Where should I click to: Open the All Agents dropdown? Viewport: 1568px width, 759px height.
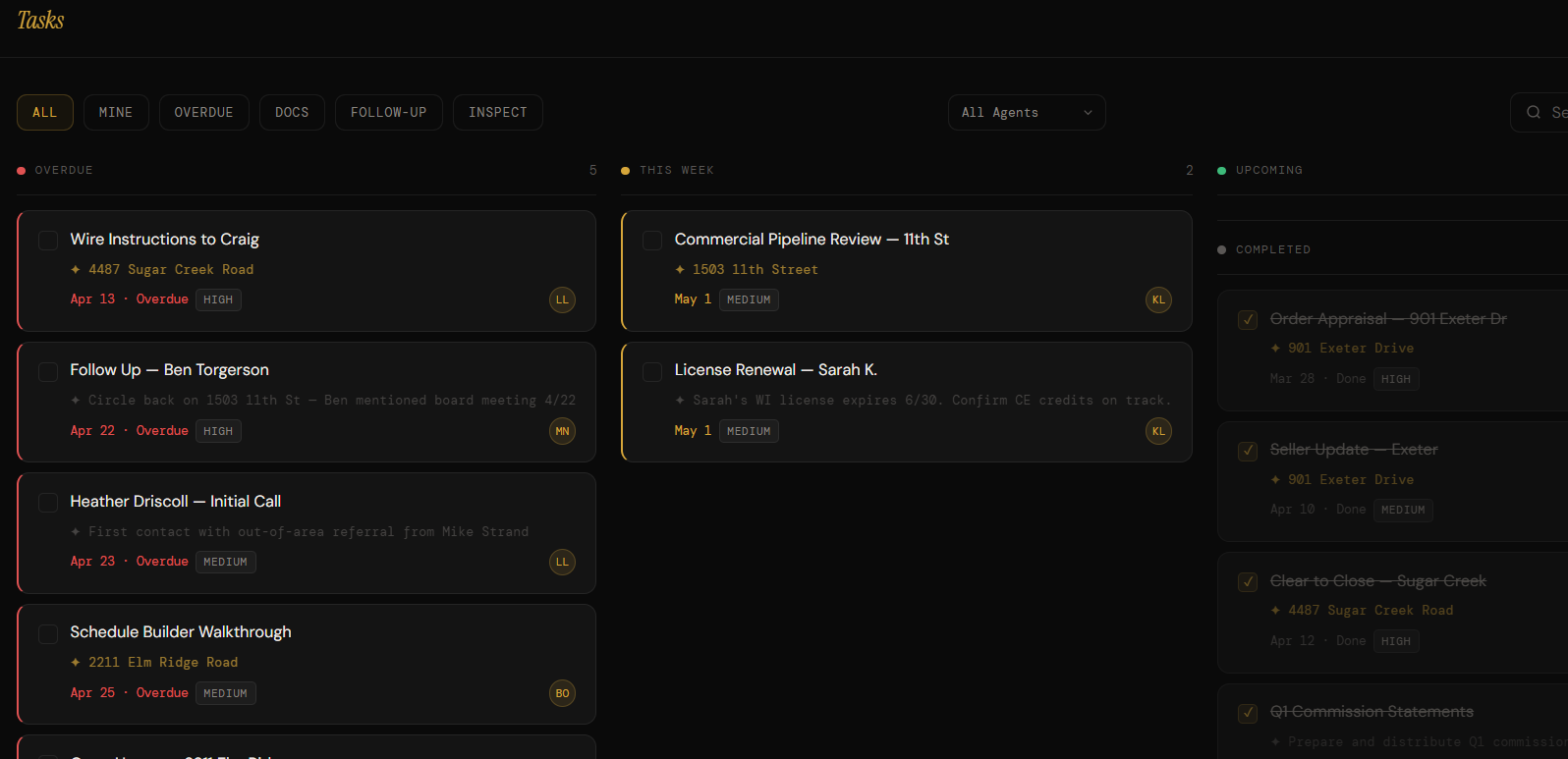click(1027, 113)
